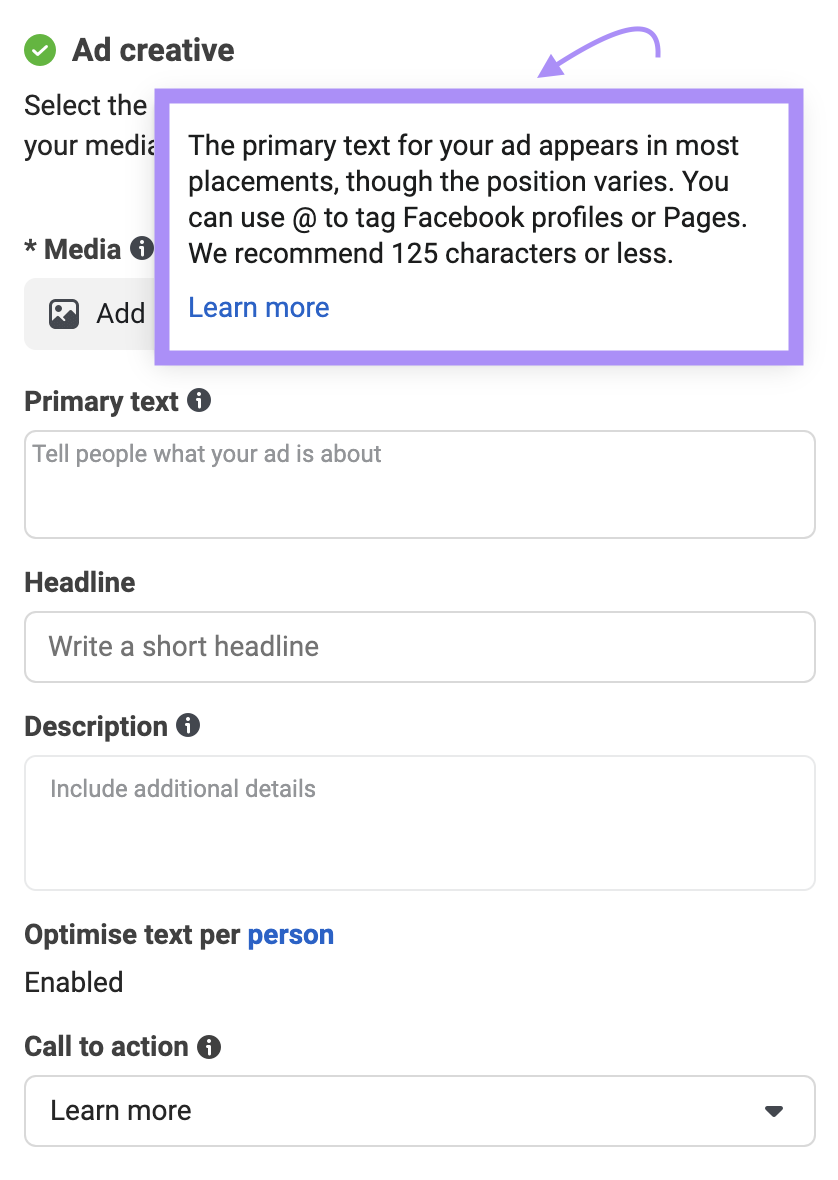
Task: Select the image icon on Add media button
Action: pyautogui.click(x=64, y=313)
